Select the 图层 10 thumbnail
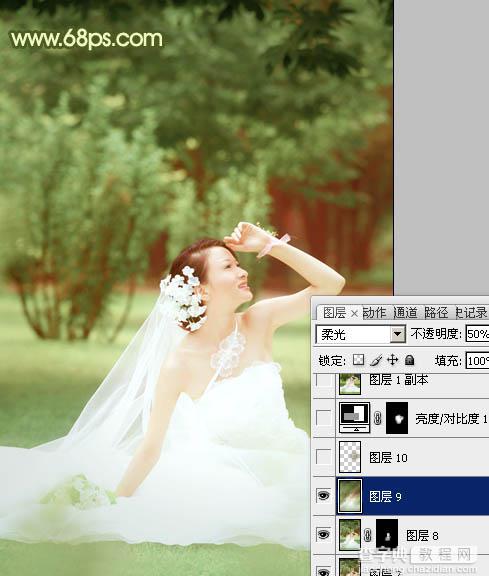Viewport: 489px width, 576px height. [350, 457]
